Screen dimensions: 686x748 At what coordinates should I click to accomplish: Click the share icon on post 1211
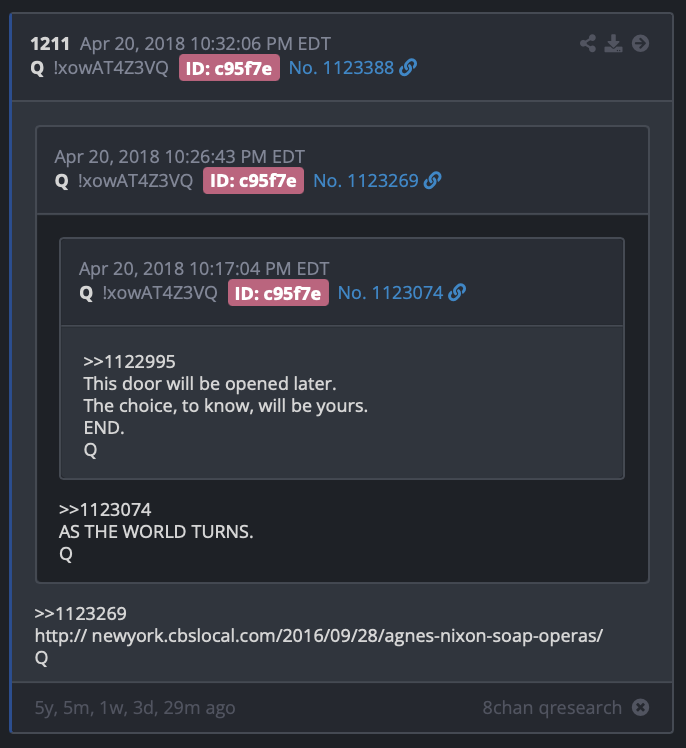click(588, 43)
